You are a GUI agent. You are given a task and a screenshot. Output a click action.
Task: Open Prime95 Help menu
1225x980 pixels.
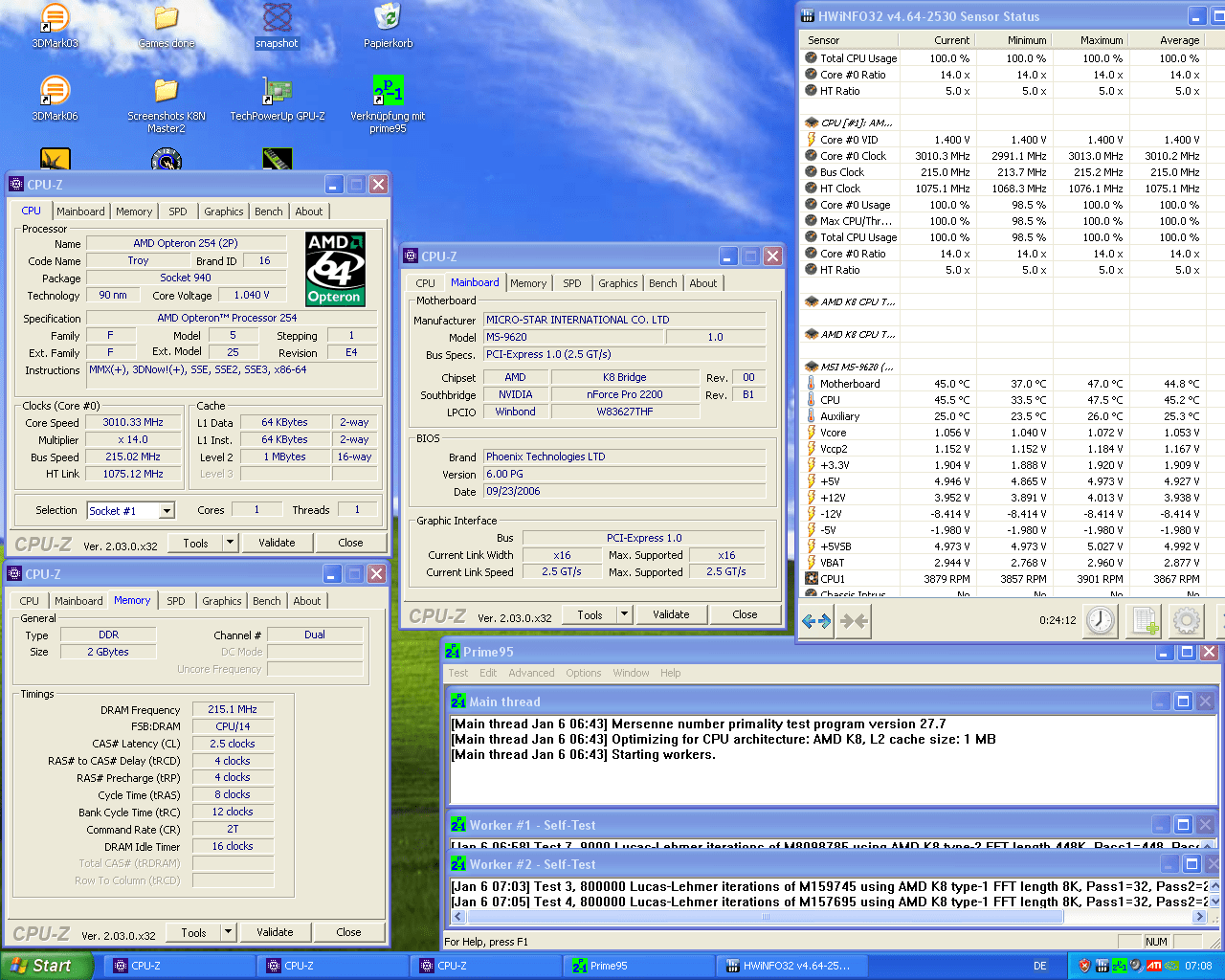[x=671, y=673]
